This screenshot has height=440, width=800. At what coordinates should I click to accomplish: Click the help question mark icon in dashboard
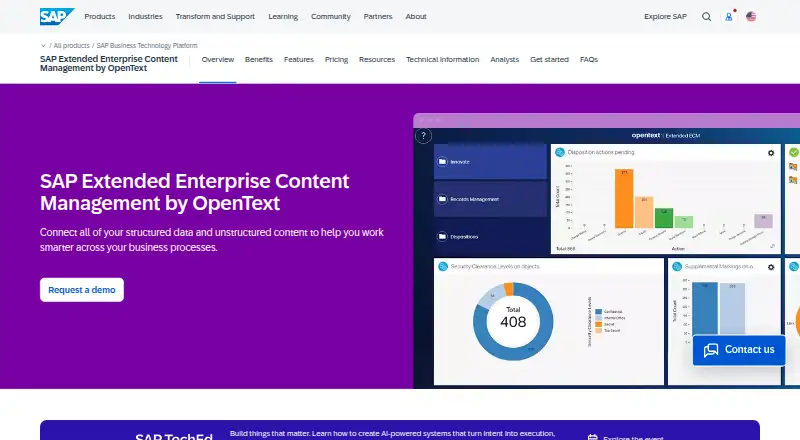click(423, 136)
